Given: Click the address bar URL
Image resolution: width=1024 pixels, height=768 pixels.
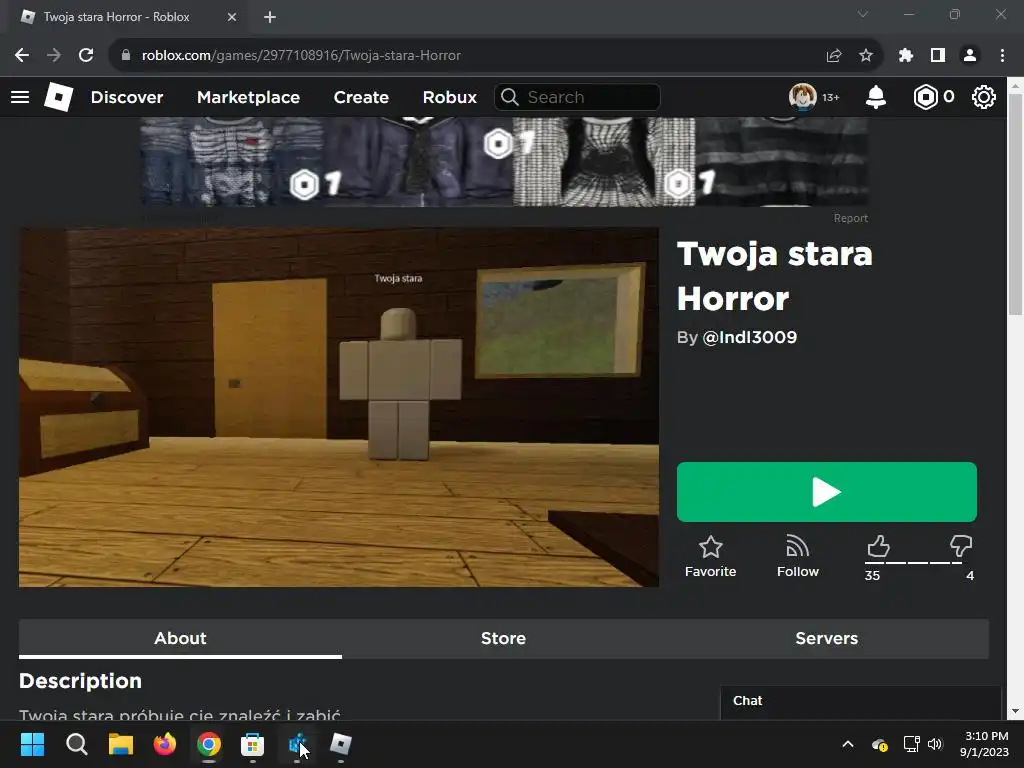Looking at the screenshot, I should click(x=301, y=56).
